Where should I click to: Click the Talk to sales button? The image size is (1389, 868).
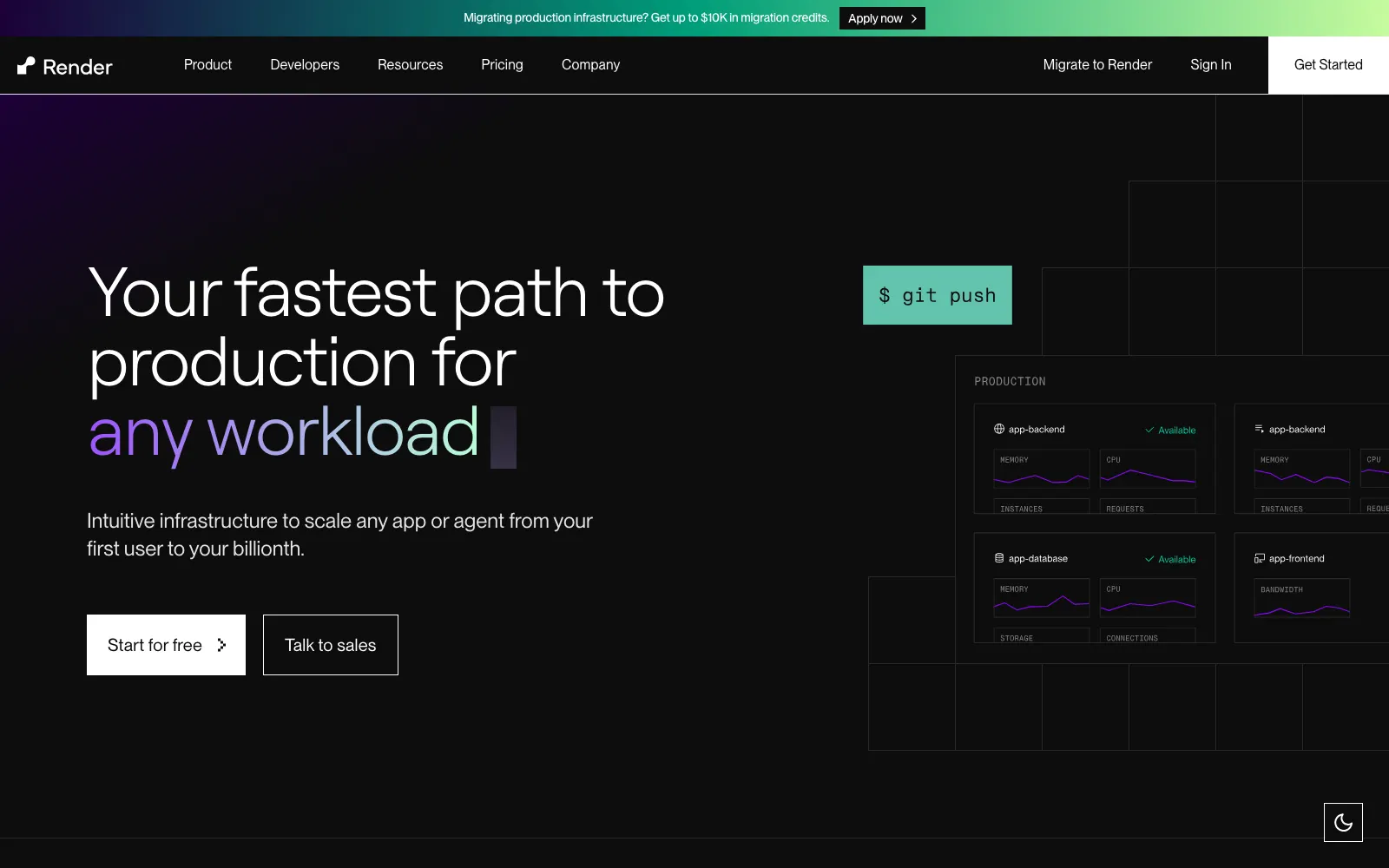pos(331,645)
